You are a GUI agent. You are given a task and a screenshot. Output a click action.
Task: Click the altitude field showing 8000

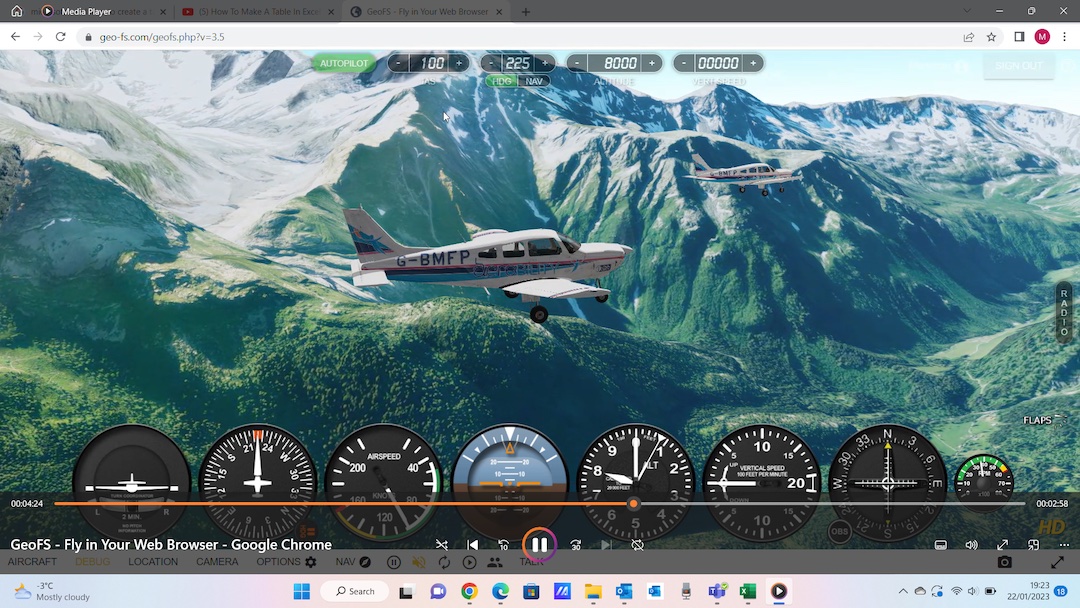[615, 63]
